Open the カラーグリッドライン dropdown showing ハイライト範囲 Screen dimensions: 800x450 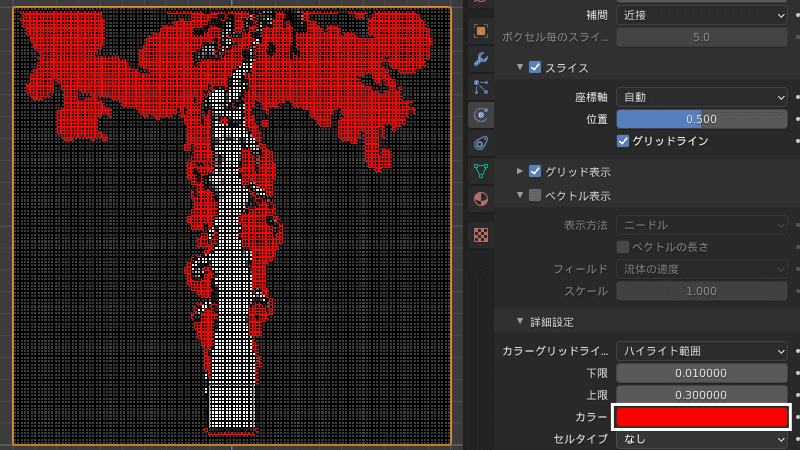(702, 351)
